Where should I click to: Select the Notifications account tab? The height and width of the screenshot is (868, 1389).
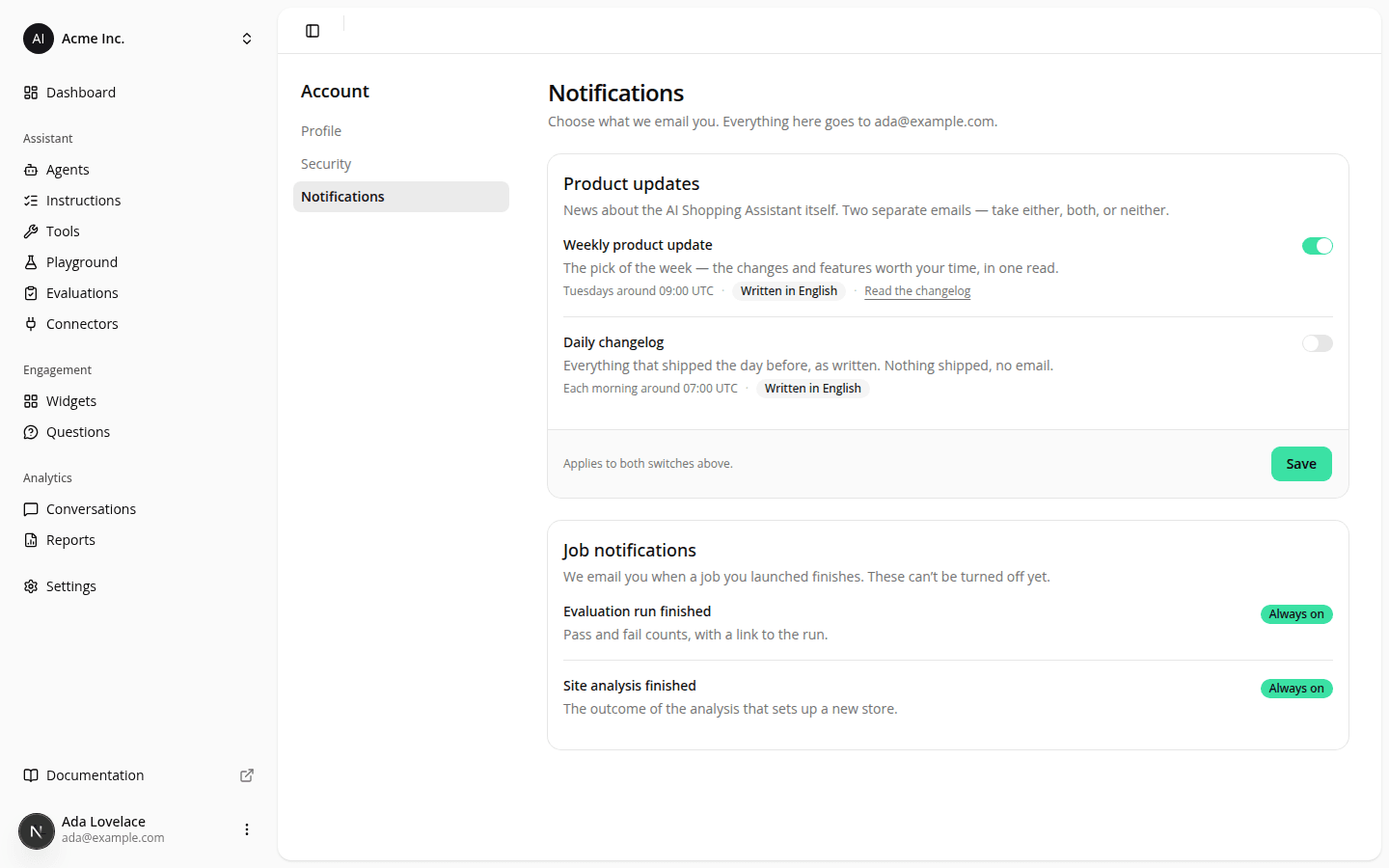[x=401, y=197]
